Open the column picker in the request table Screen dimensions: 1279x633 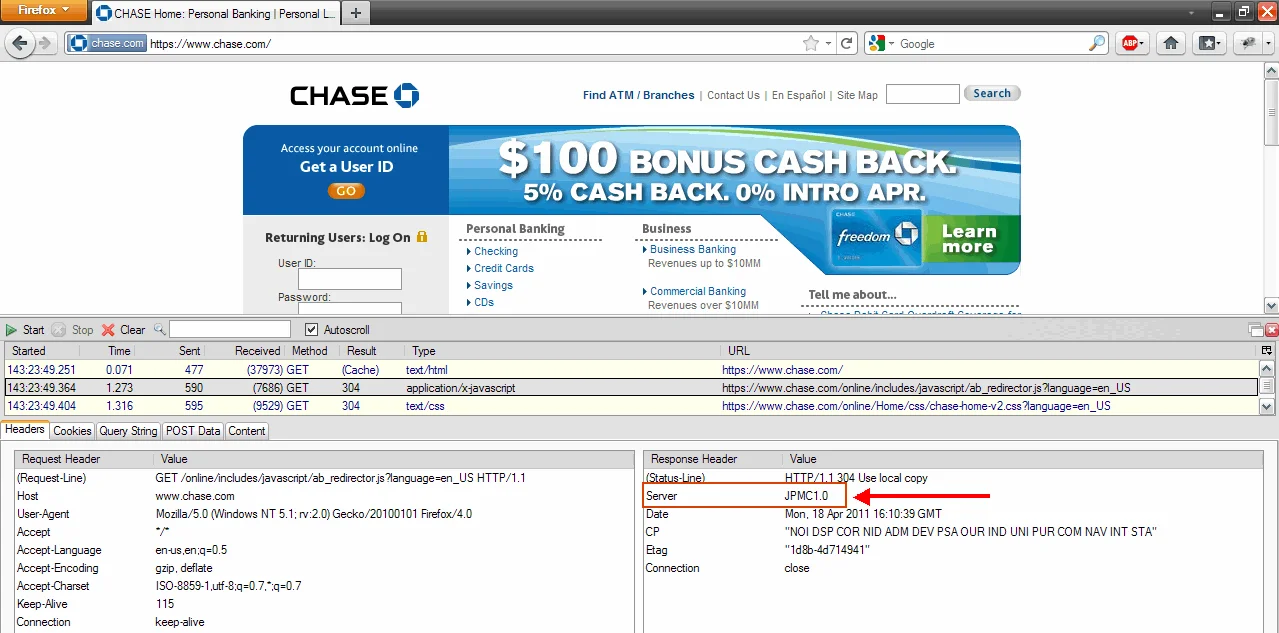coord(1267,350)
